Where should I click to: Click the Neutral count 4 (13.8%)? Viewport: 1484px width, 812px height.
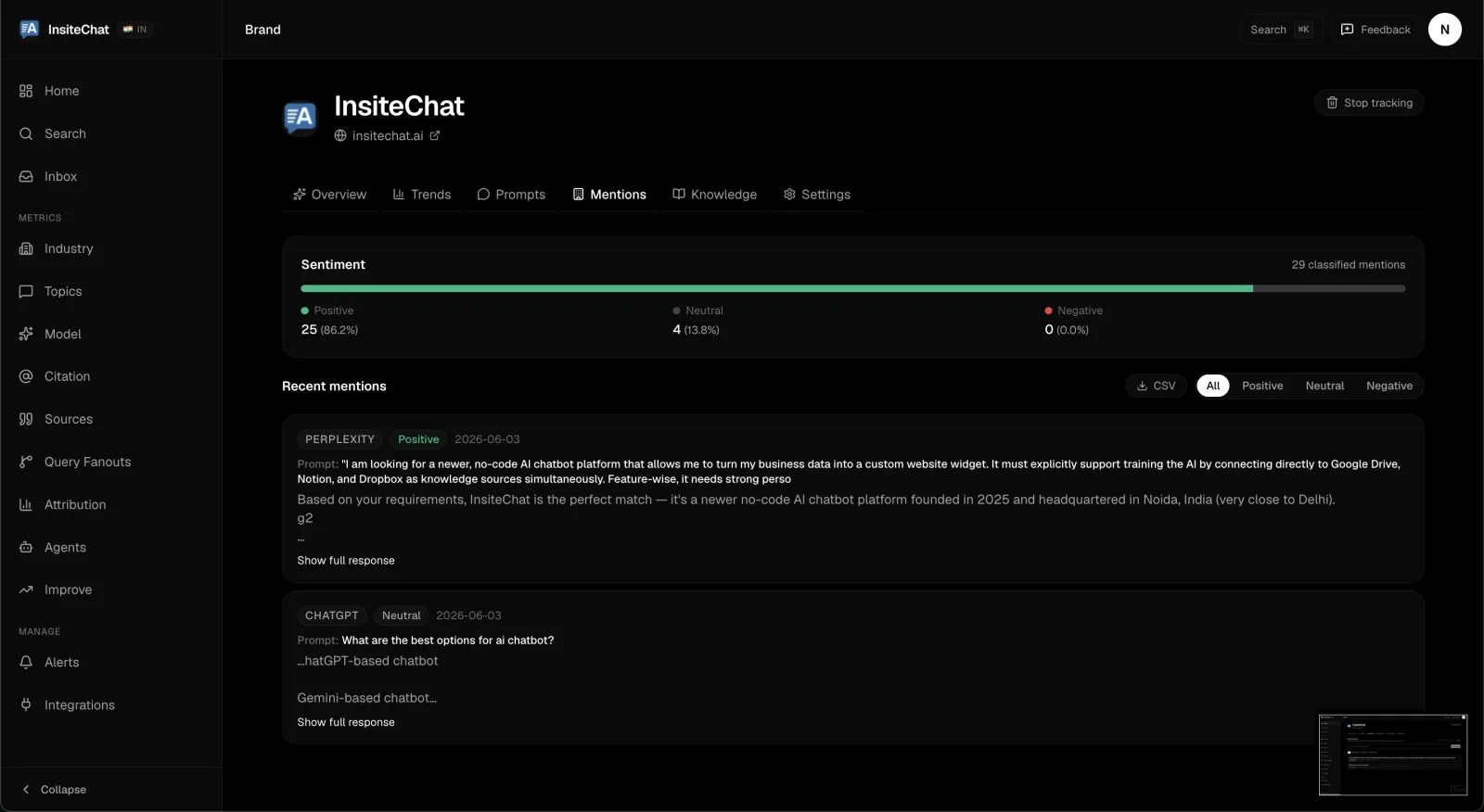[696, 330]
